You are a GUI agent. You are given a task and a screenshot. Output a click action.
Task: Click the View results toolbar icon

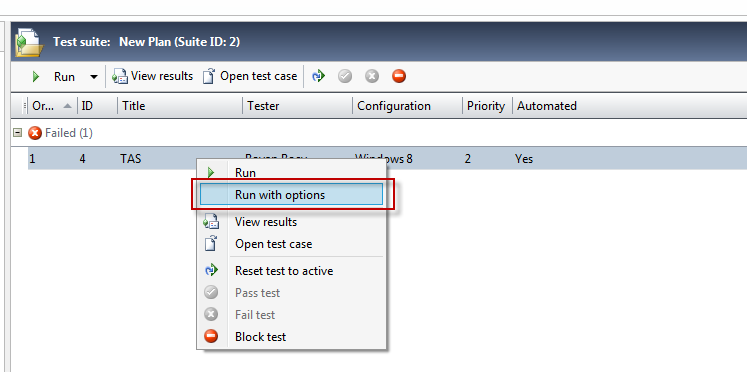[120, 77]
